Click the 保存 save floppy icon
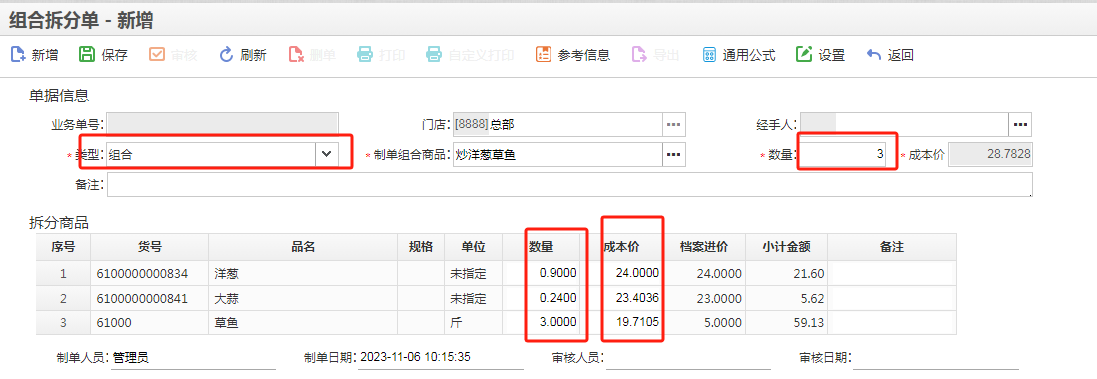 coord(87,55)
